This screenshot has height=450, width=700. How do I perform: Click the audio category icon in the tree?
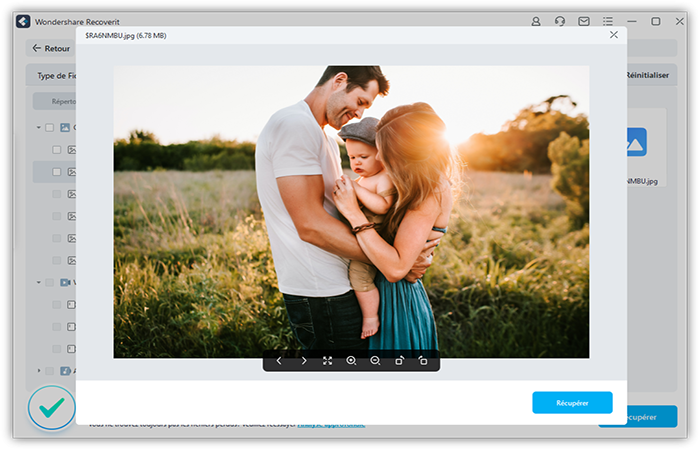click(x=65, y=371)
